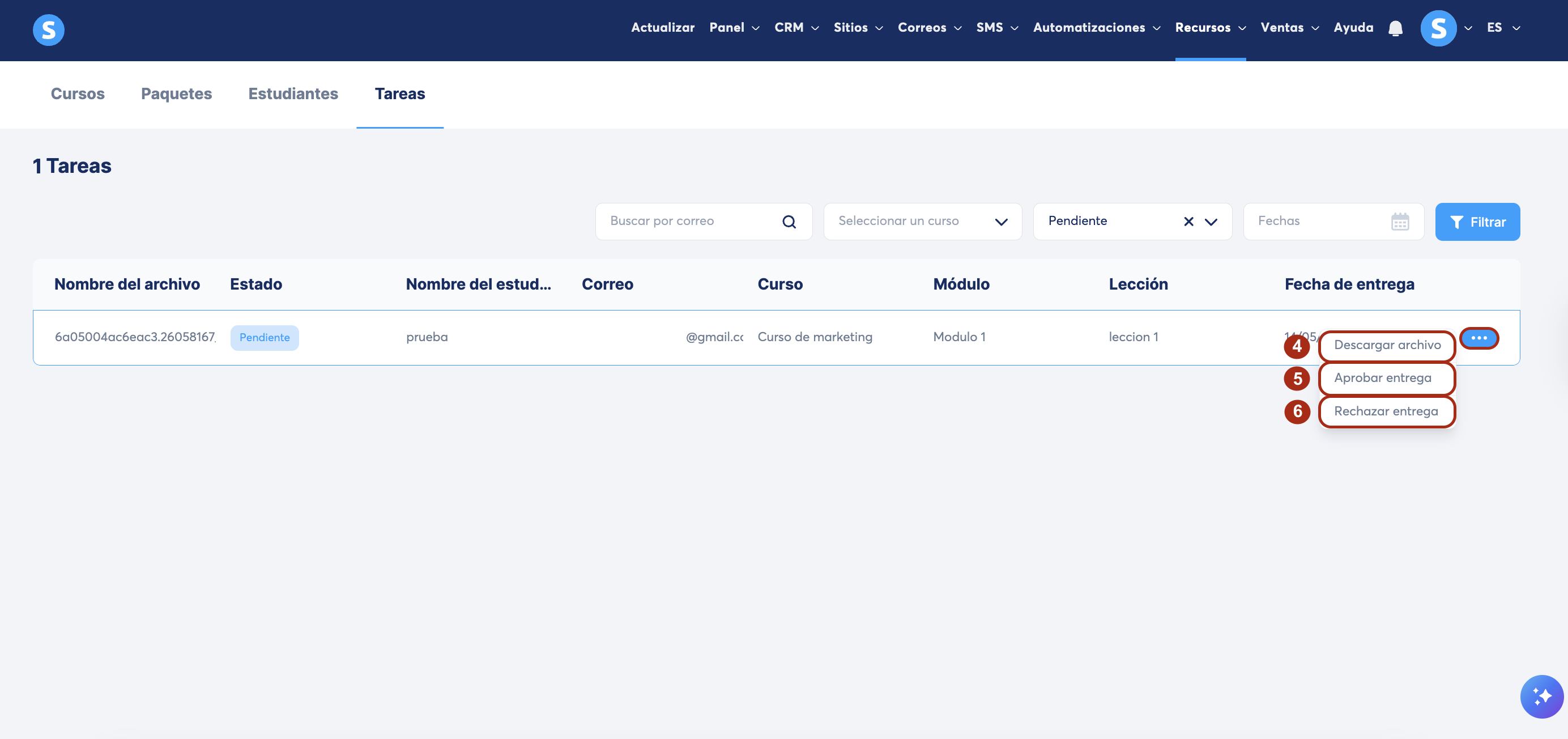
Task: Switch to the Cursos tab
Action: (77, 94)
